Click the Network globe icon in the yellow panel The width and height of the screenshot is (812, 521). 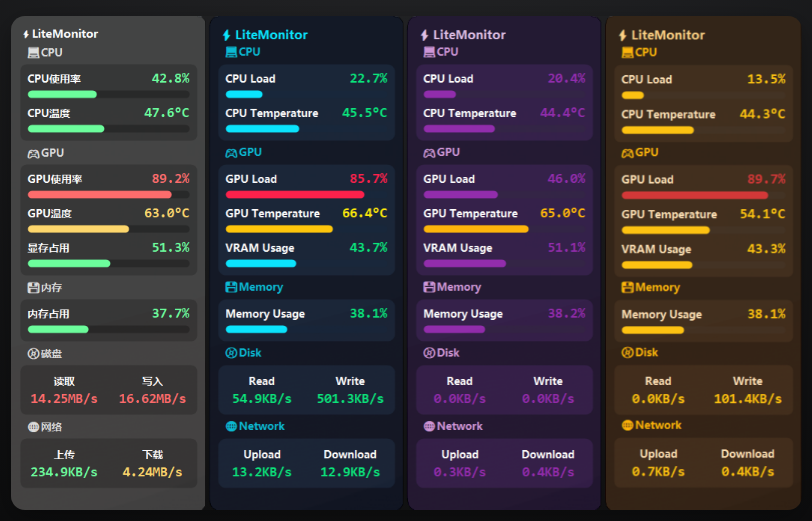click(628, 425)
